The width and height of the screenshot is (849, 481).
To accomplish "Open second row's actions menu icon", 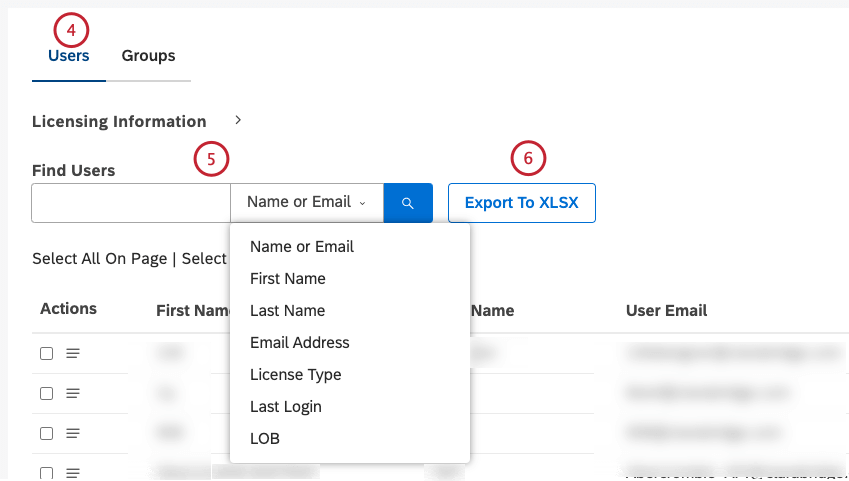I will (73, 393).
